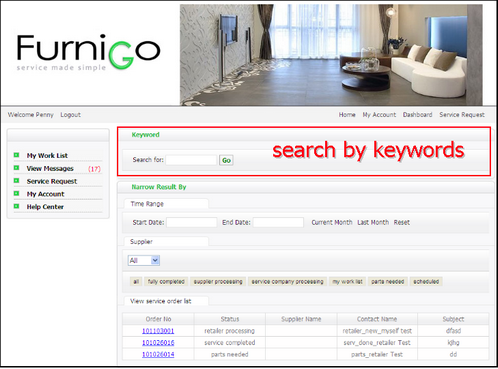The height and width of the screenshot is (369, 498).
Task: Select Last Month time range
Action: pyautogui.click(x=373, y=222)
